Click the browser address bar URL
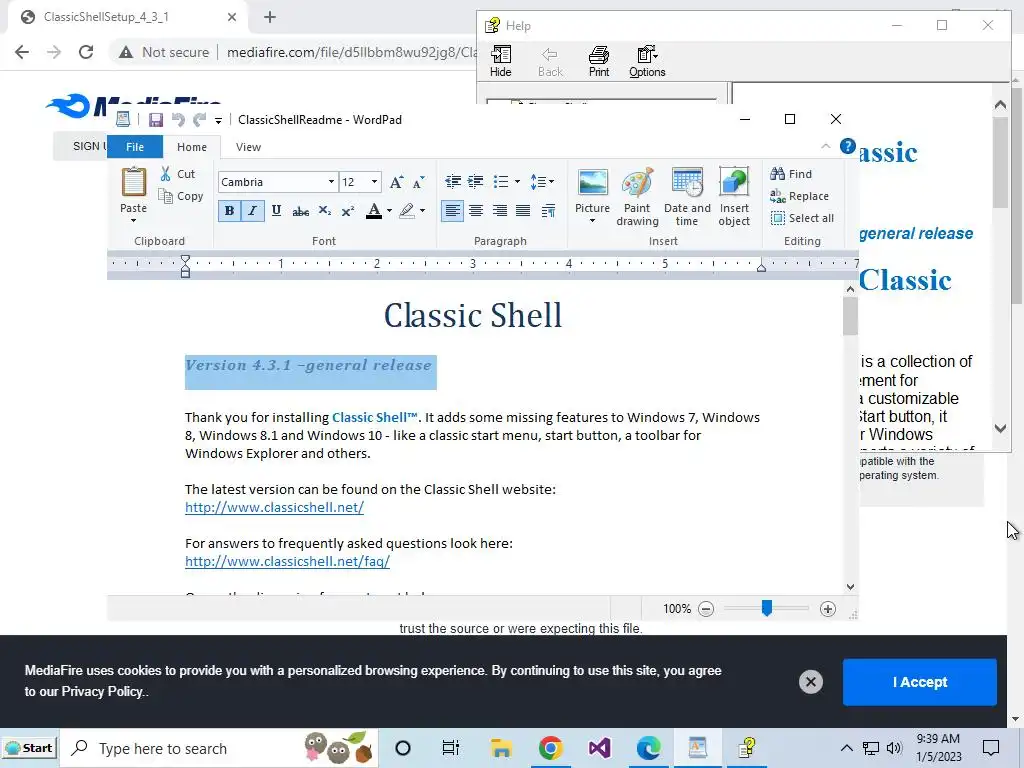Screen dimensions: 1024x768 pyautogui.click(x=351, y=52)
